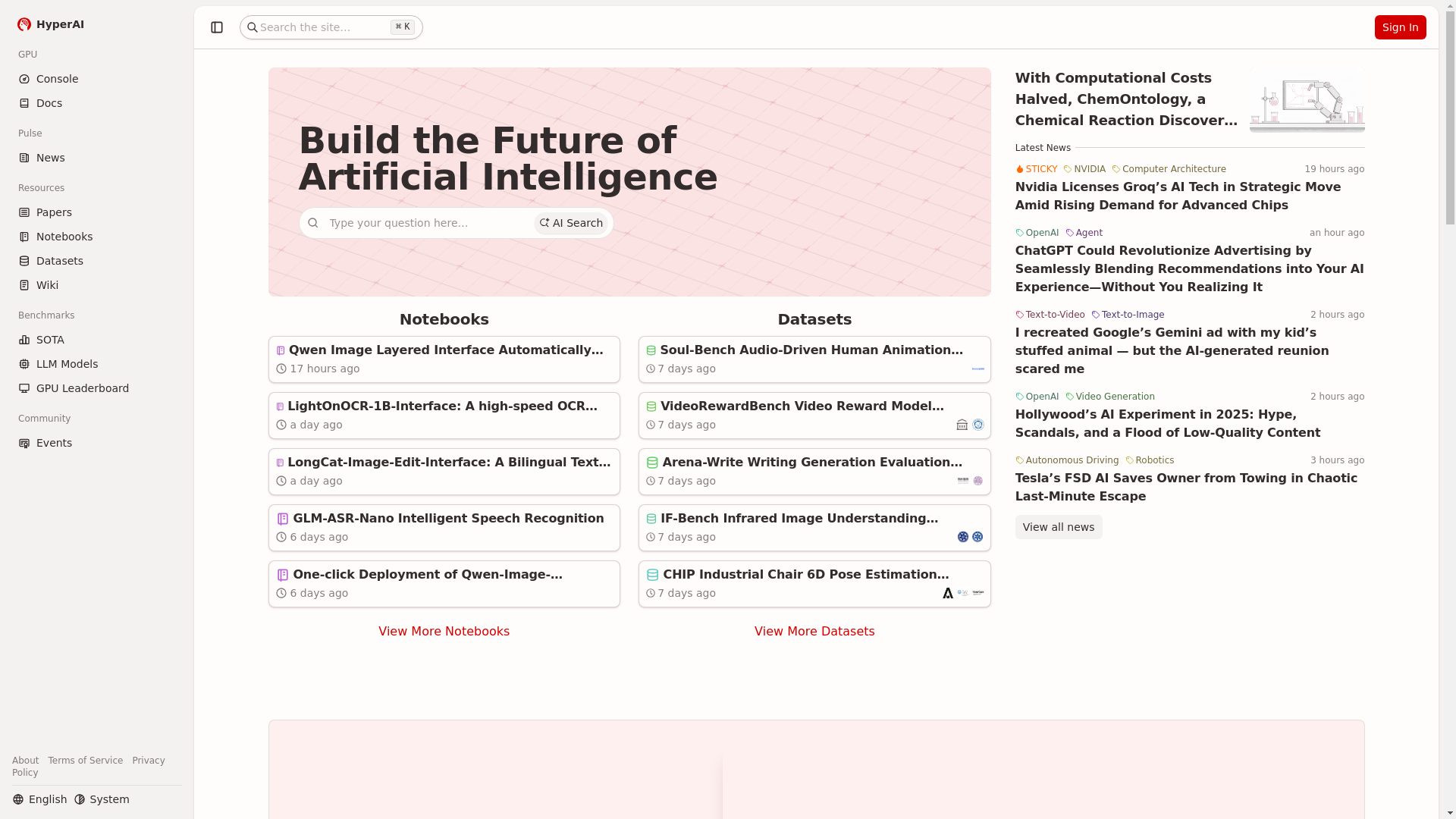Open SOTA benchmarks page
The width and height of the screenshot is (1456, 819).
tap(96, 340)
